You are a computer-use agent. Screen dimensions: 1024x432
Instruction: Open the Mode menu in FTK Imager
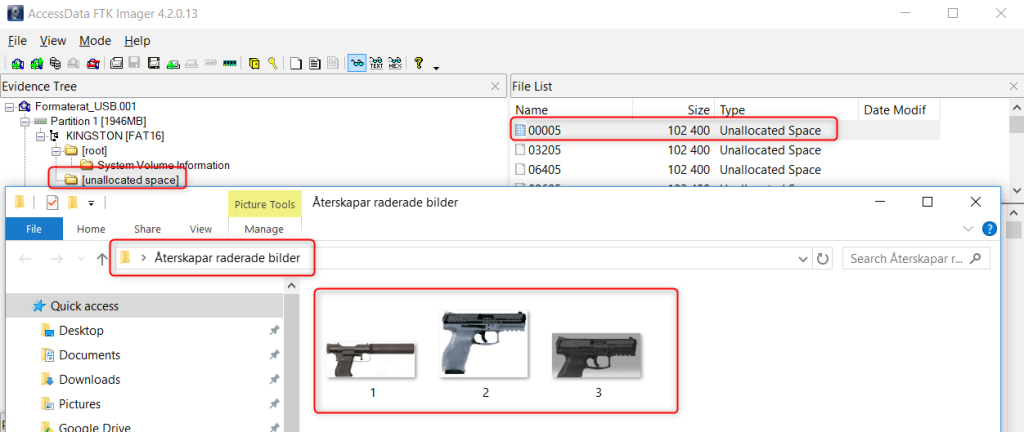tap(95, 41)
